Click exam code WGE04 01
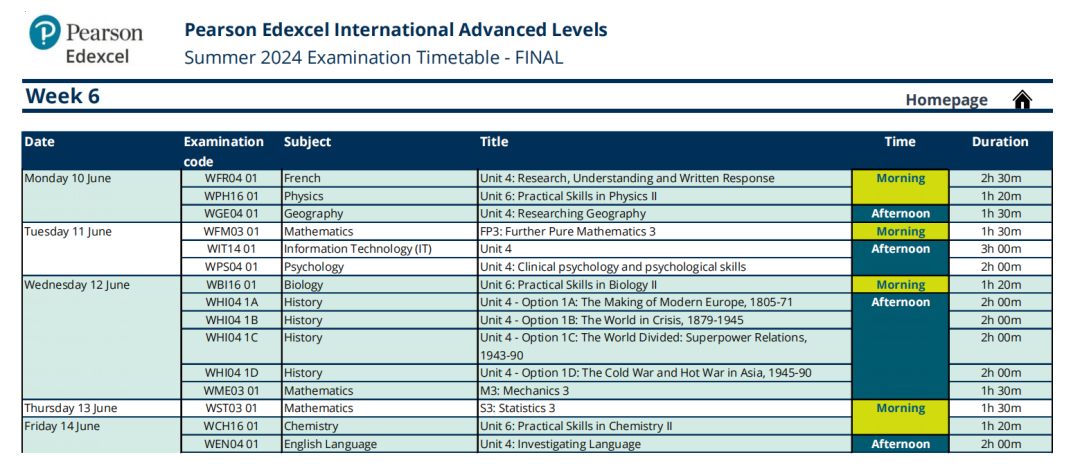Viewport: 1080px width, 473px height. point(231,213)
